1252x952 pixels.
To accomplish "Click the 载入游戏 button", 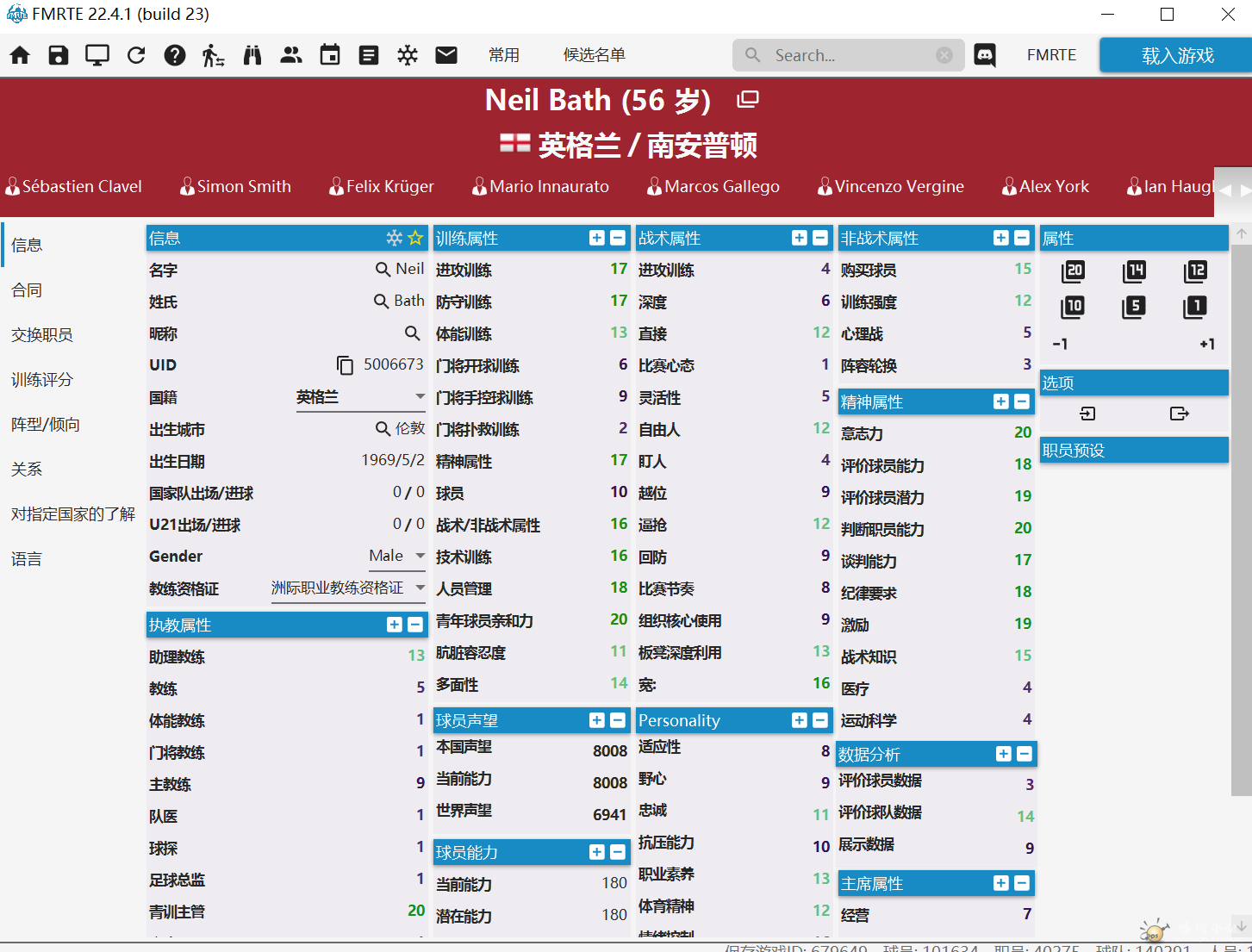I will [x=1176, y=55].
